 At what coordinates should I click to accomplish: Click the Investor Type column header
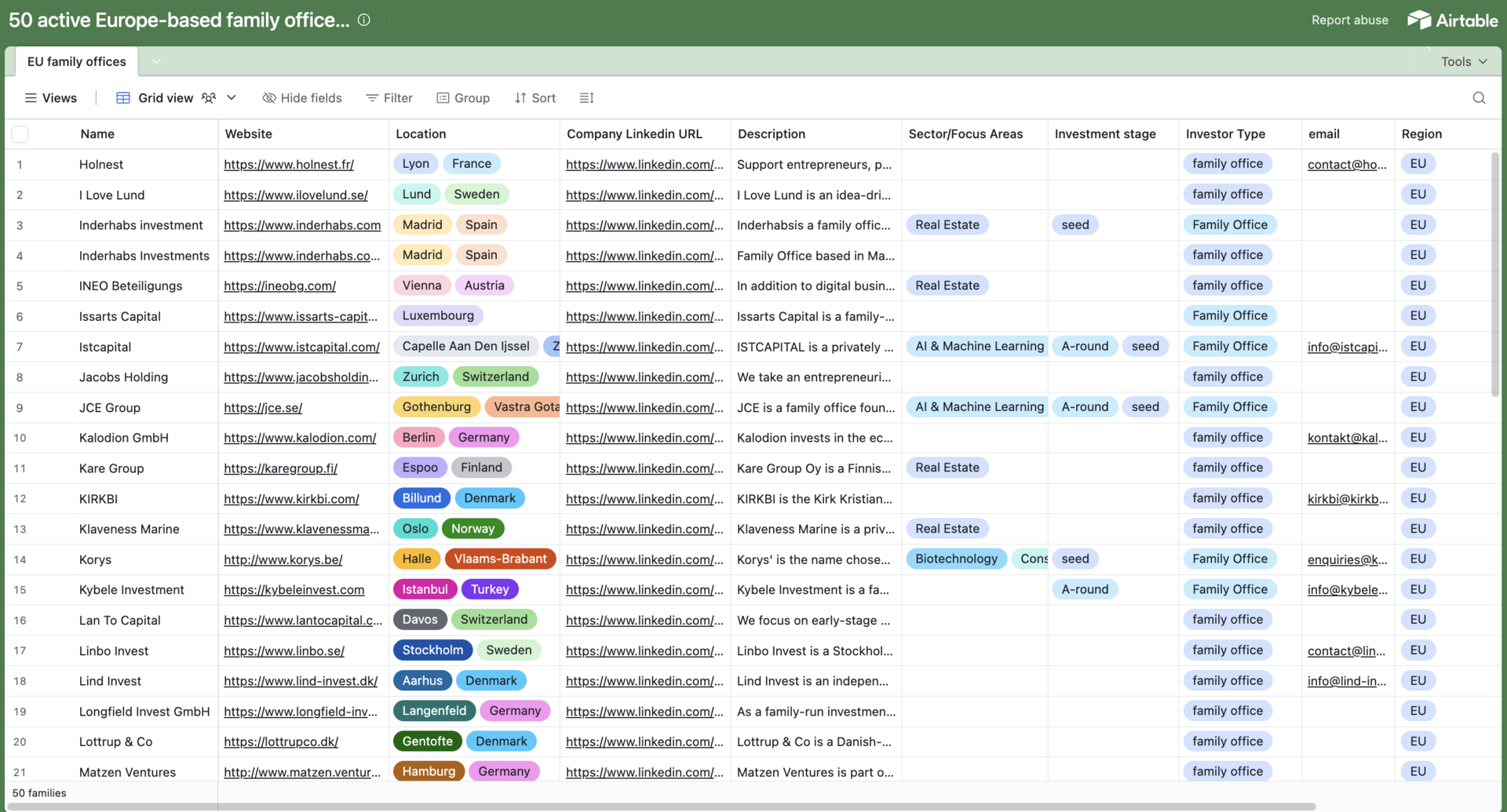[x=1225, y=134]
